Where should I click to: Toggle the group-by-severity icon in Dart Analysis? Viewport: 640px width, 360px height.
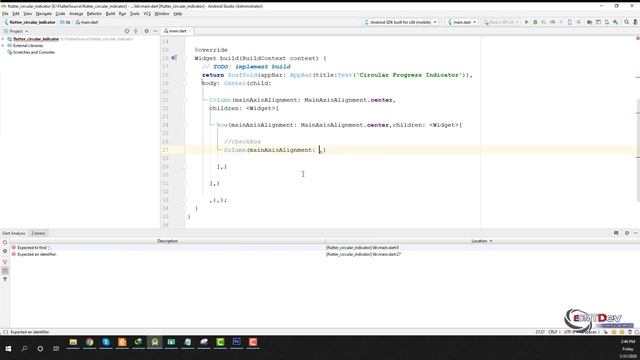click(x=5, y=270)
